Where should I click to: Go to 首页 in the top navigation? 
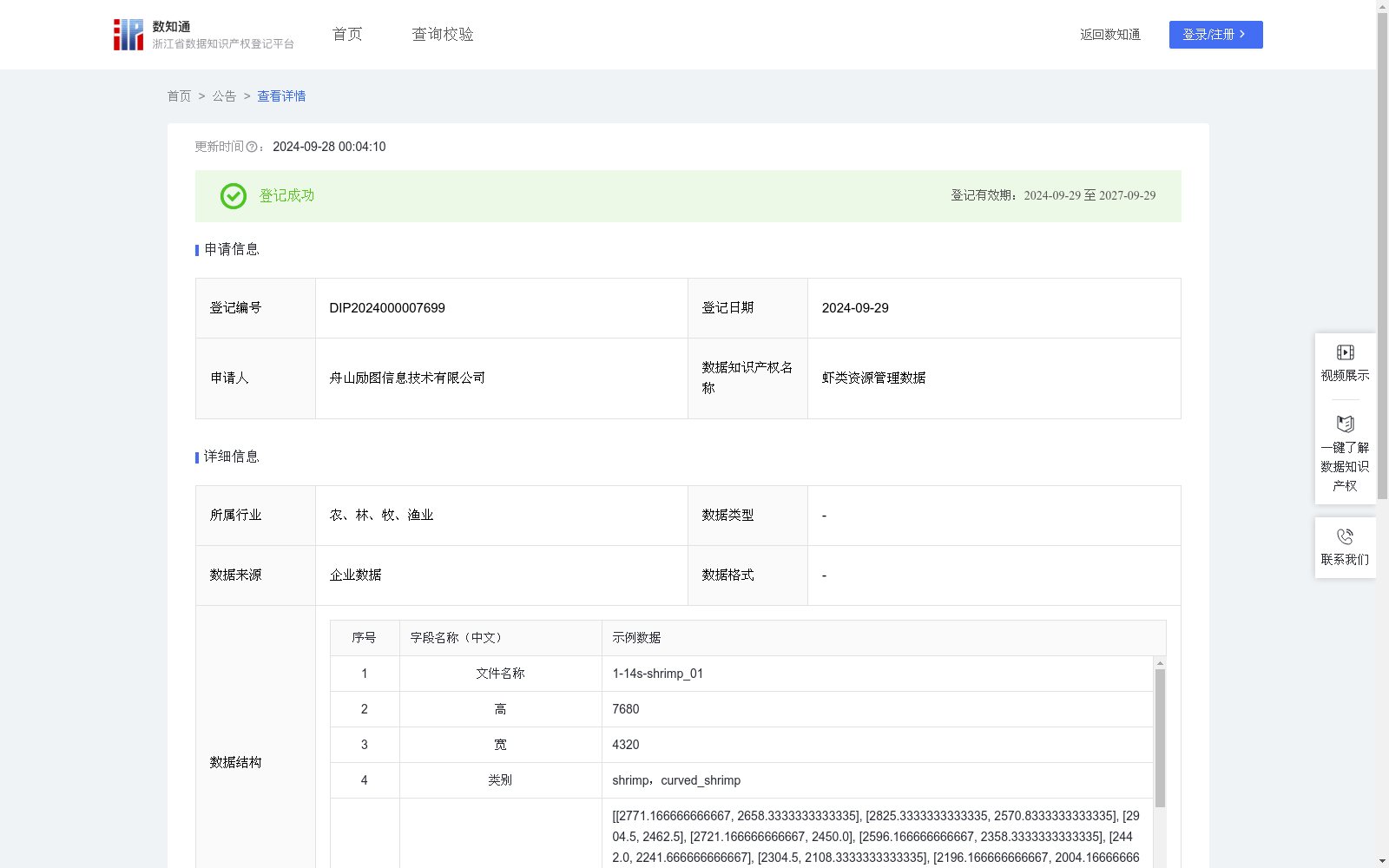coord(347,35)
